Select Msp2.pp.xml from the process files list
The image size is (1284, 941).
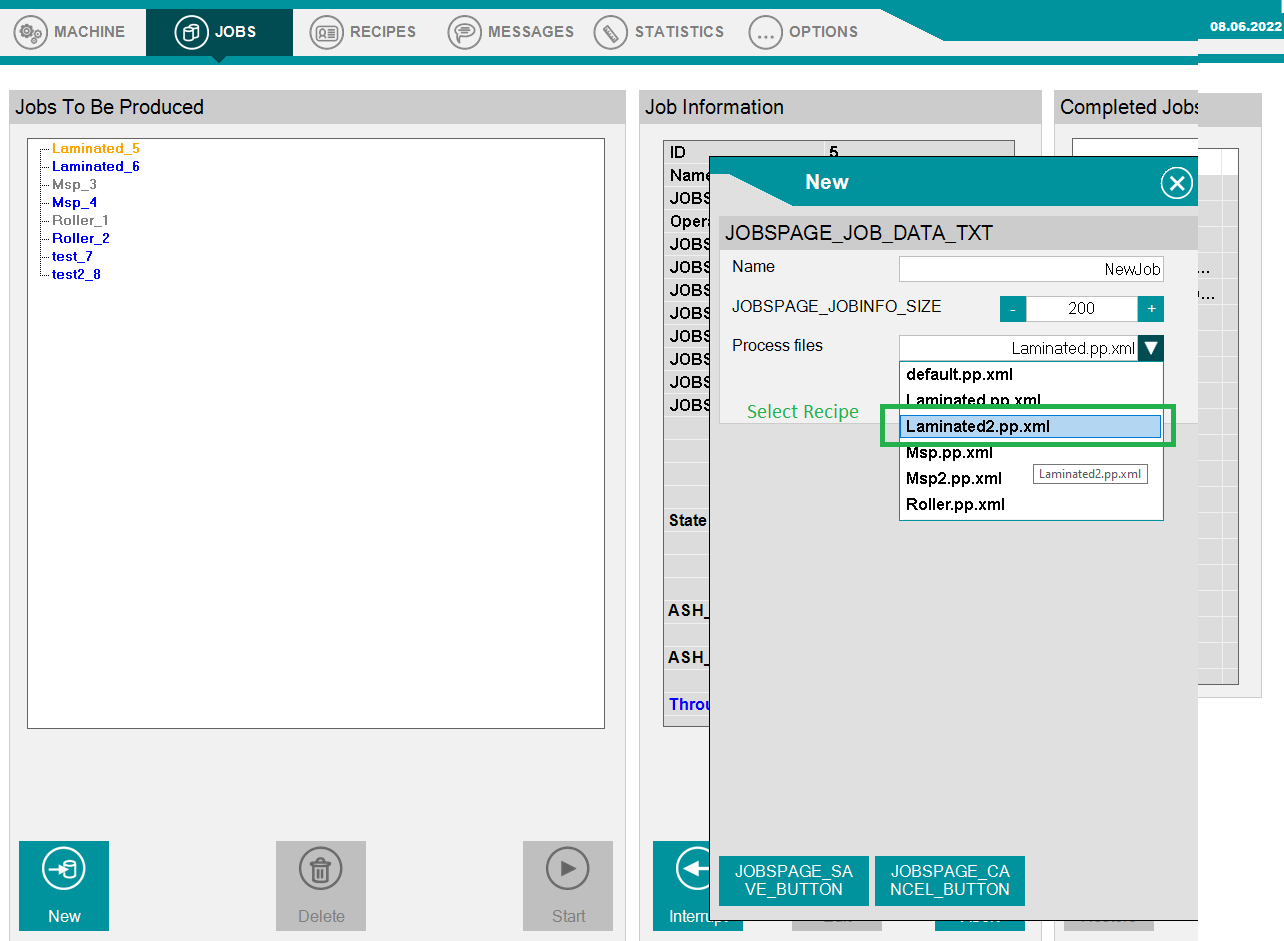click(x=954, y=478)
